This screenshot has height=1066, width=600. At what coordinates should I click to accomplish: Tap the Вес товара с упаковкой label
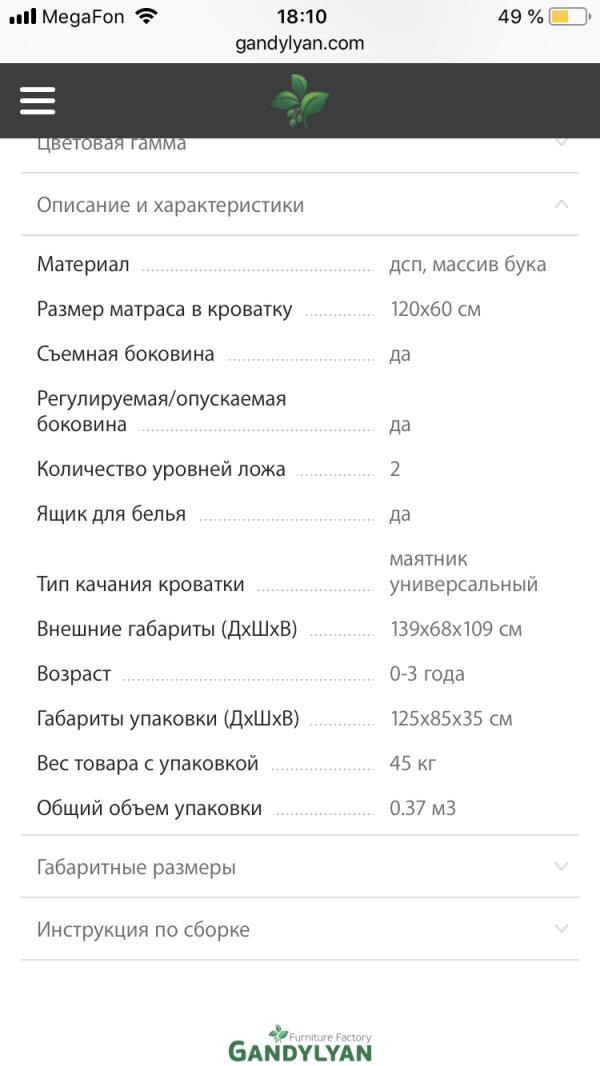pyautogui.click(x=148, y=764)
